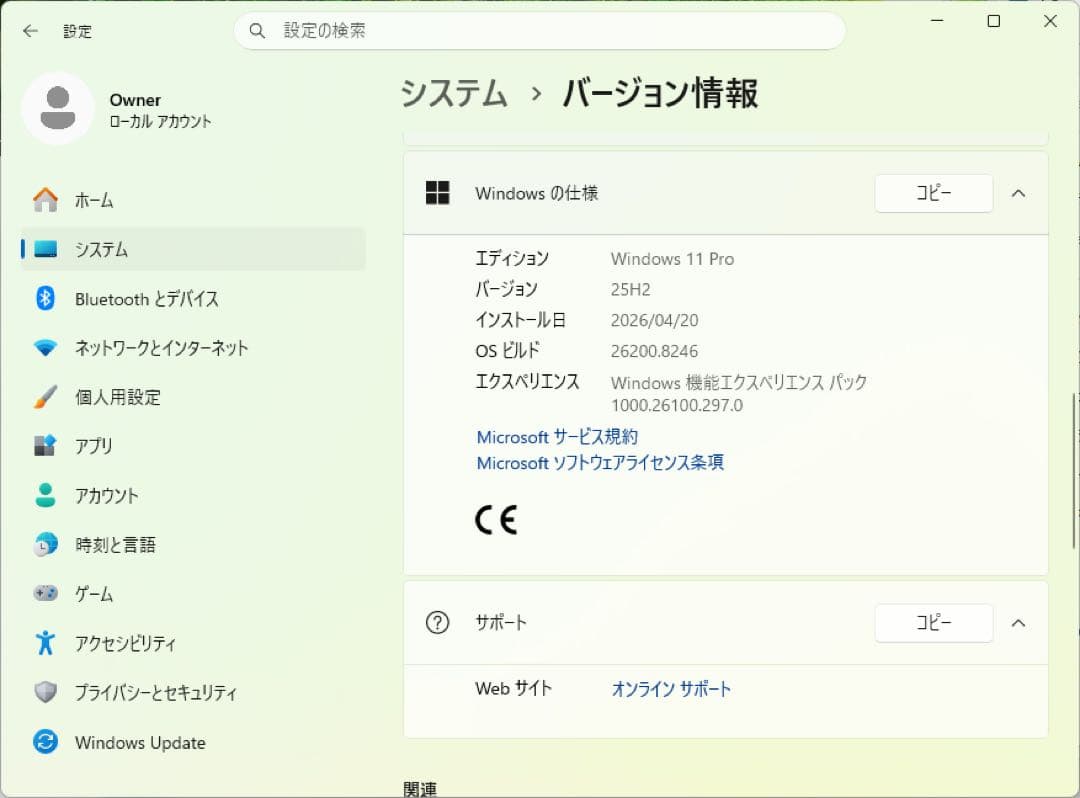Viewport: 1080px width, 798px height.
Task: Open the オンライン サポート link
Action: (x=672, y=689)
